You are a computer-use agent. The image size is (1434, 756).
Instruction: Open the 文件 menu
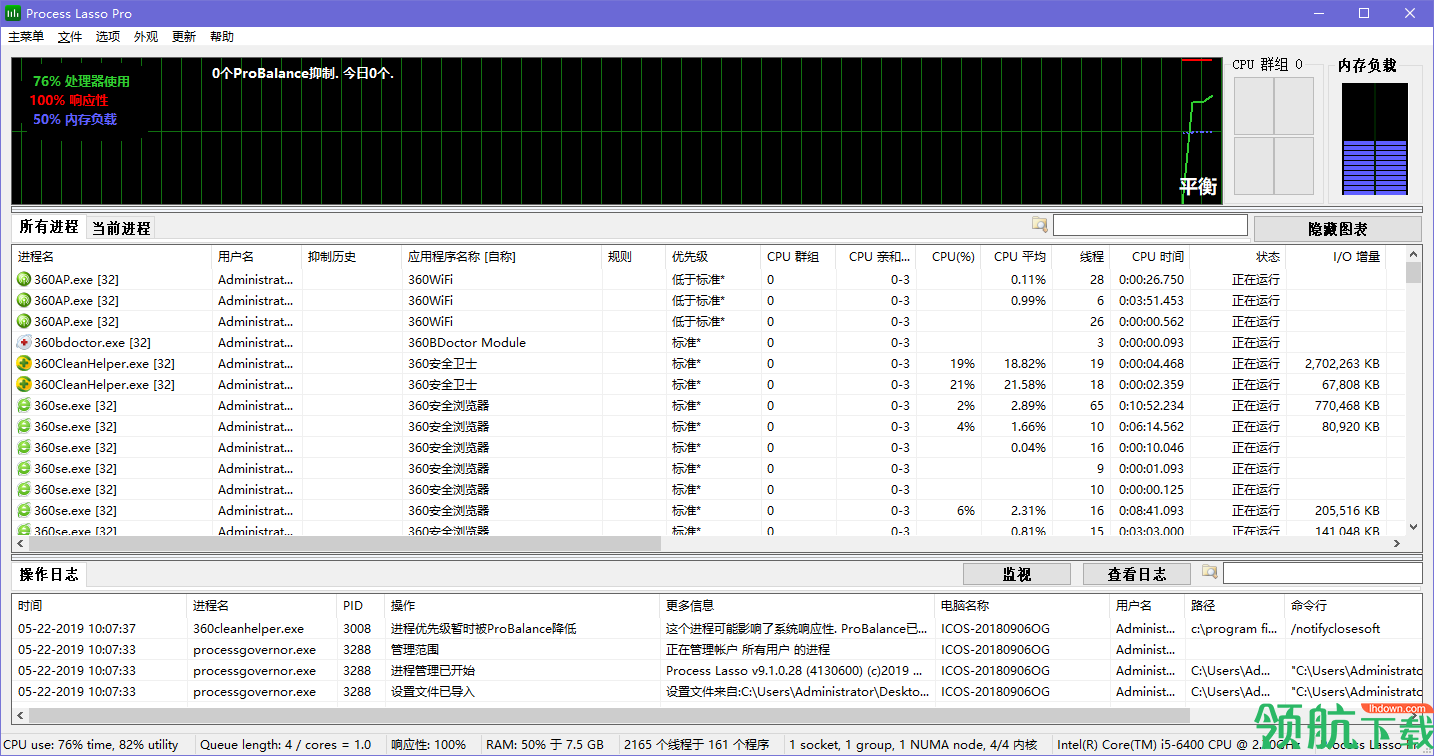click(70, 37)
